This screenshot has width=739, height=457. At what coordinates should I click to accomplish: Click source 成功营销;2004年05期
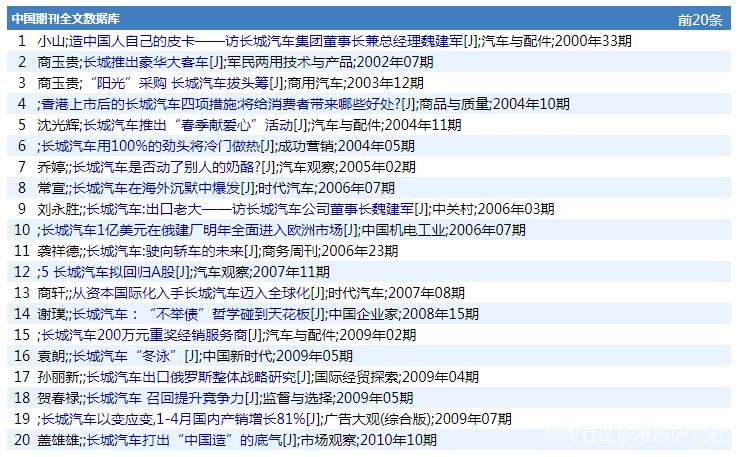346,146
